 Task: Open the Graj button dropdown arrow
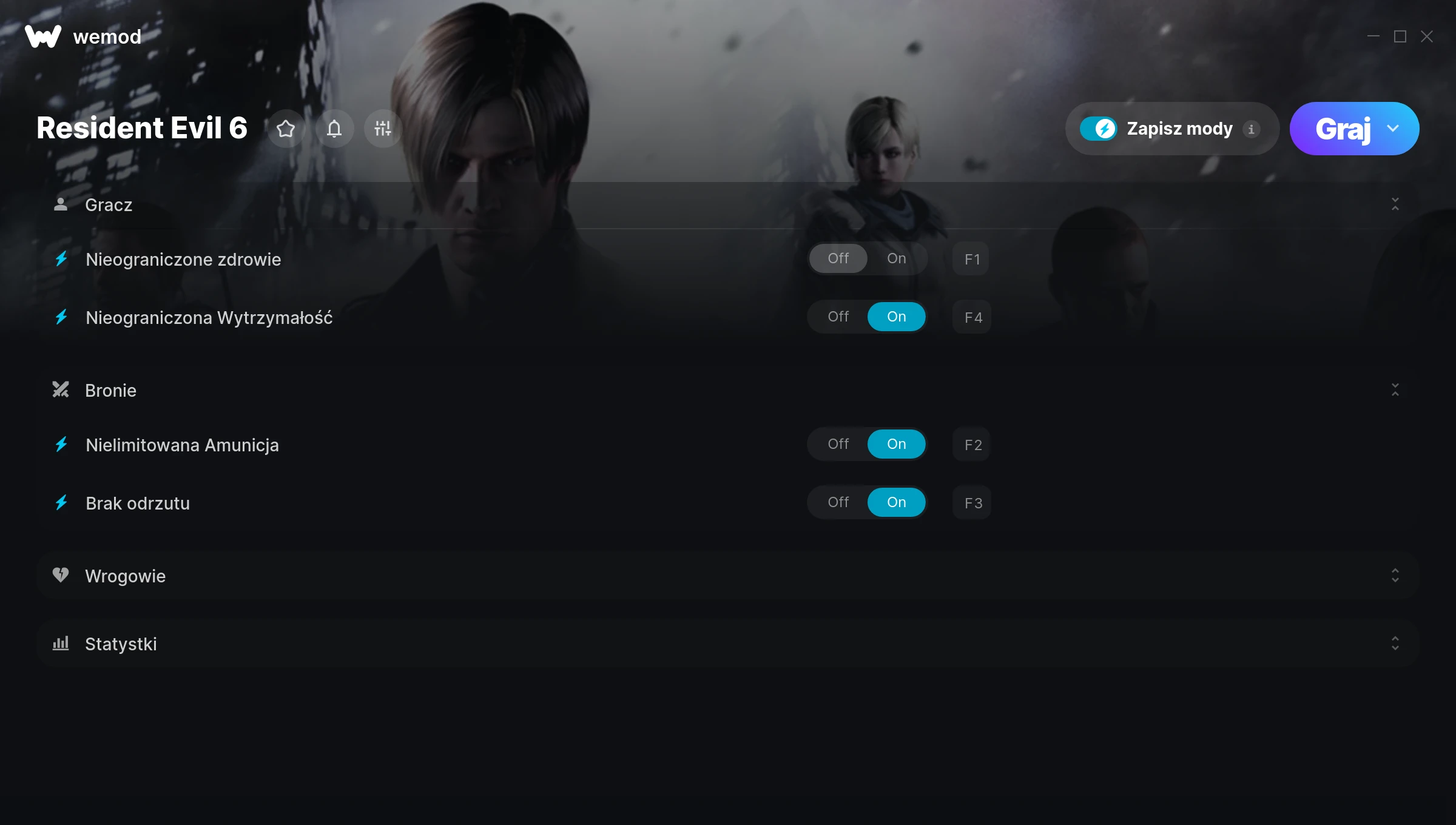[x=1393, y=129]
